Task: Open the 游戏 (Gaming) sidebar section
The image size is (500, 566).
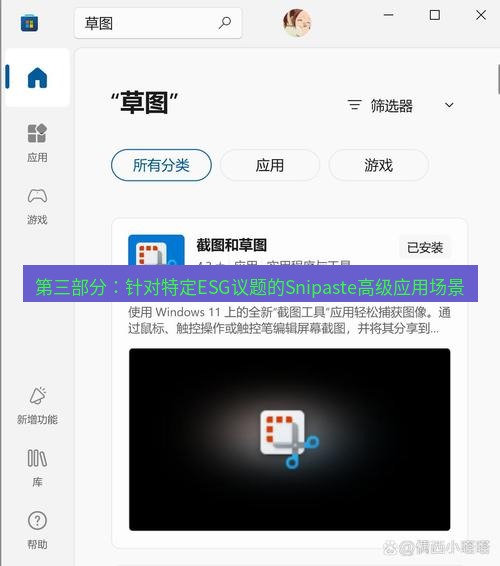Action: [x=37, y=206]
